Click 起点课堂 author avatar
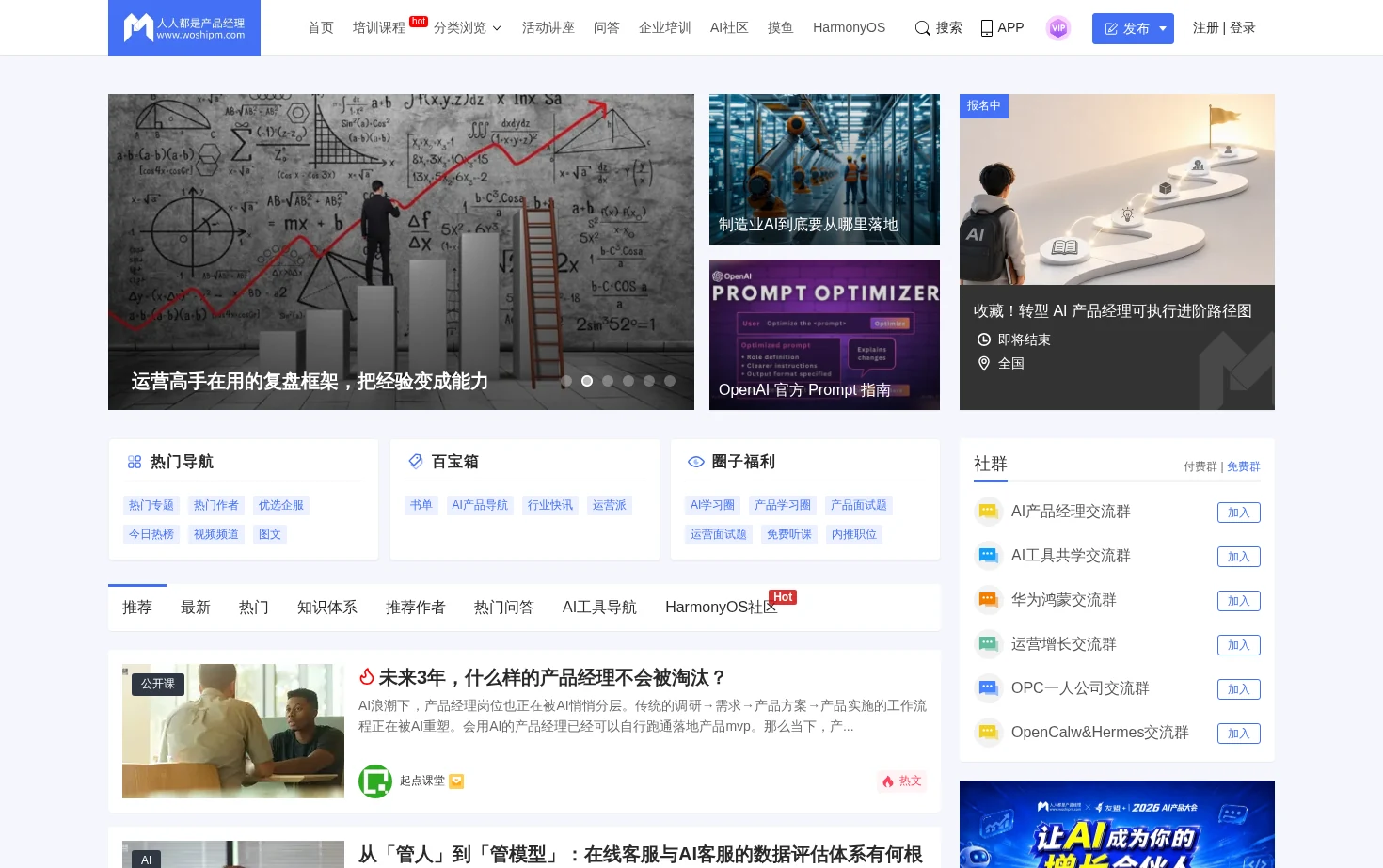 click(375, 781)
